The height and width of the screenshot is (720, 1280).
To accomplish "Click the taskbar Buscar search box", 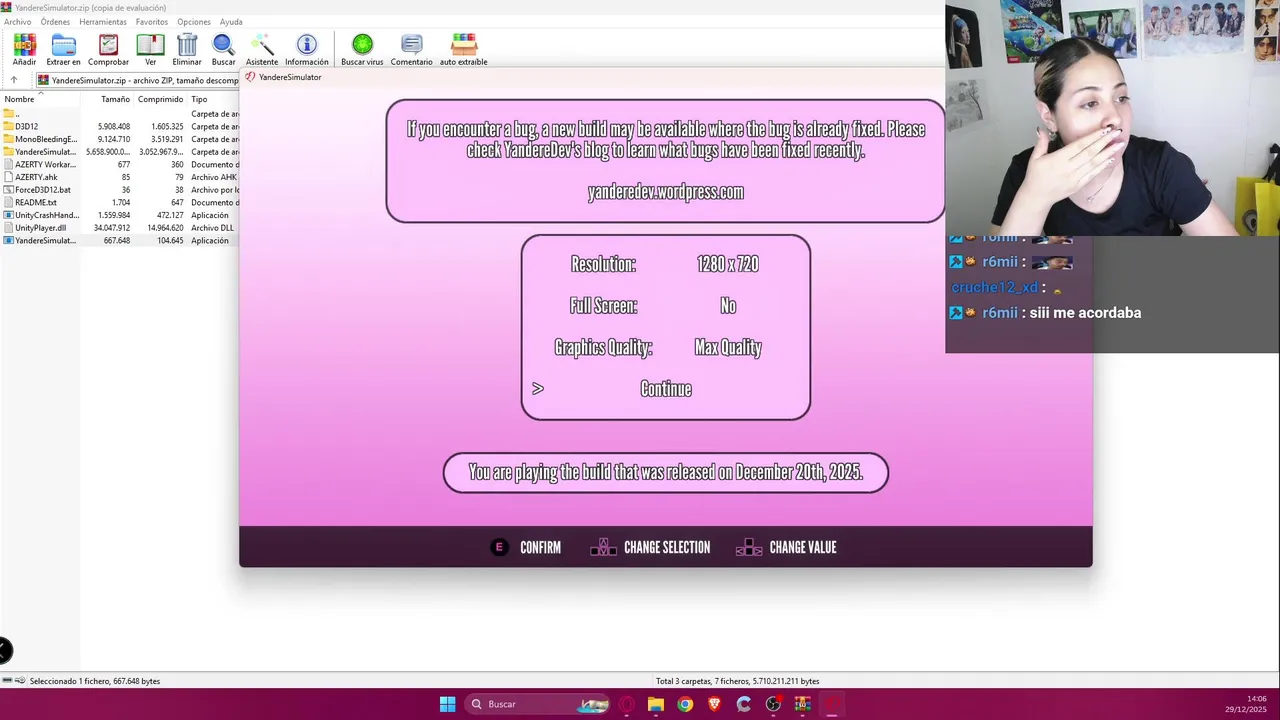I will coord(538,704).
